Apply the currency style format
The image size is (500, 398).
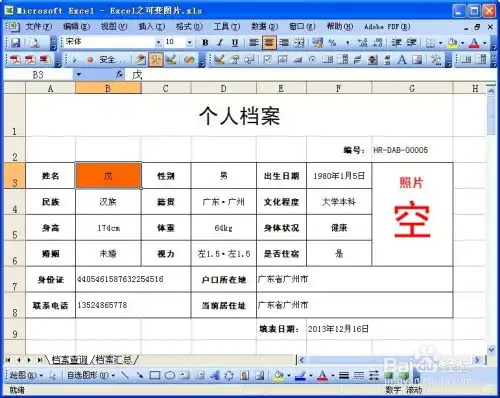pyautogui.click(x=318, y=43)
